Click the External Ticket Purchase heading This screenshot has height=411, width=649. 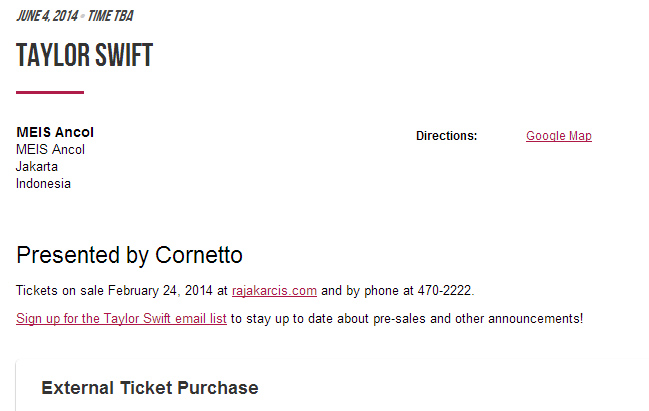[149, 388]
